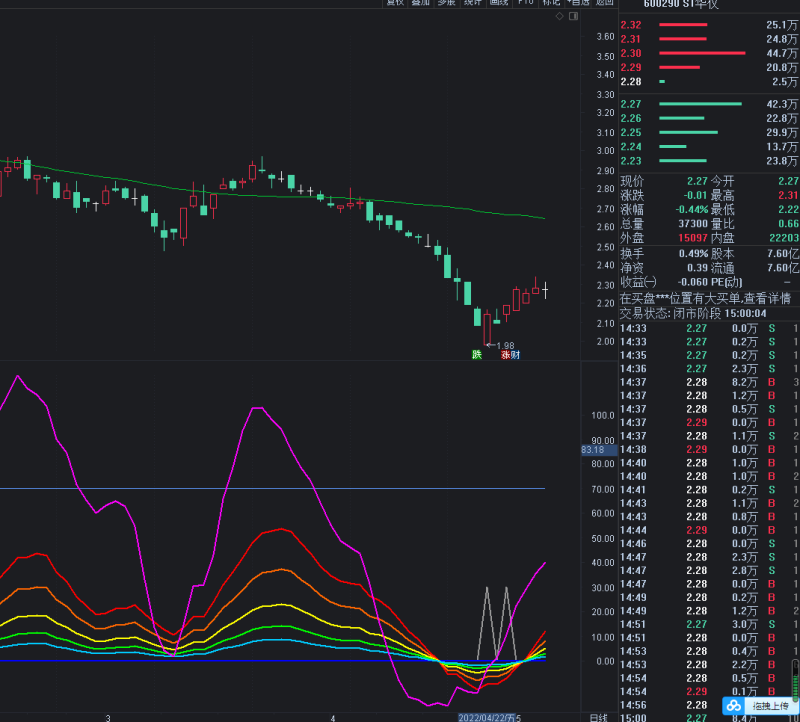Click the F10 company info button
The width and height of the screenshot is (800, 722).
coord(525,3)
